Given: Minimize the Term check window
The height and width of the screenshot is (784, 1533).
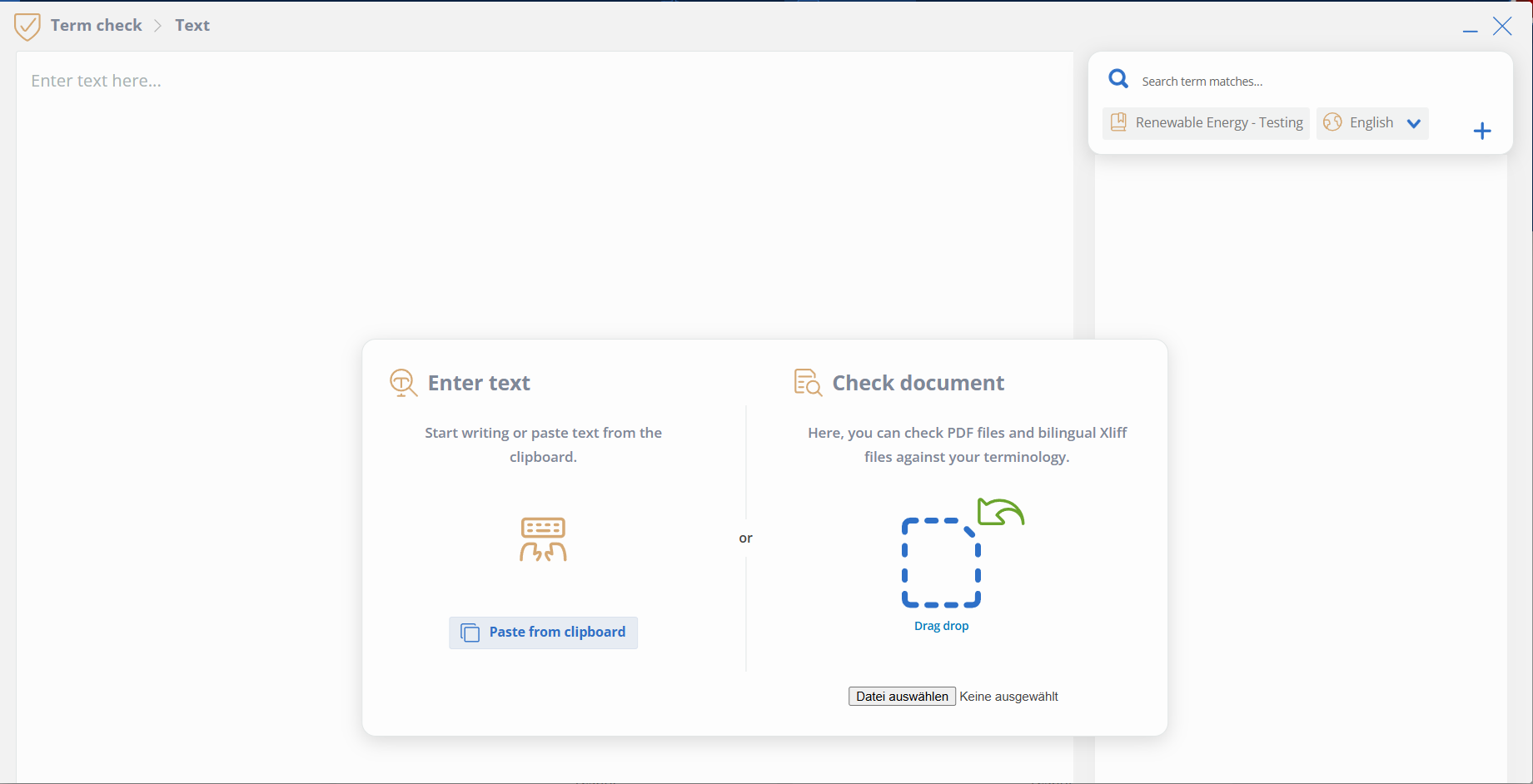Looking at the screenshot, I should 1471,31.
